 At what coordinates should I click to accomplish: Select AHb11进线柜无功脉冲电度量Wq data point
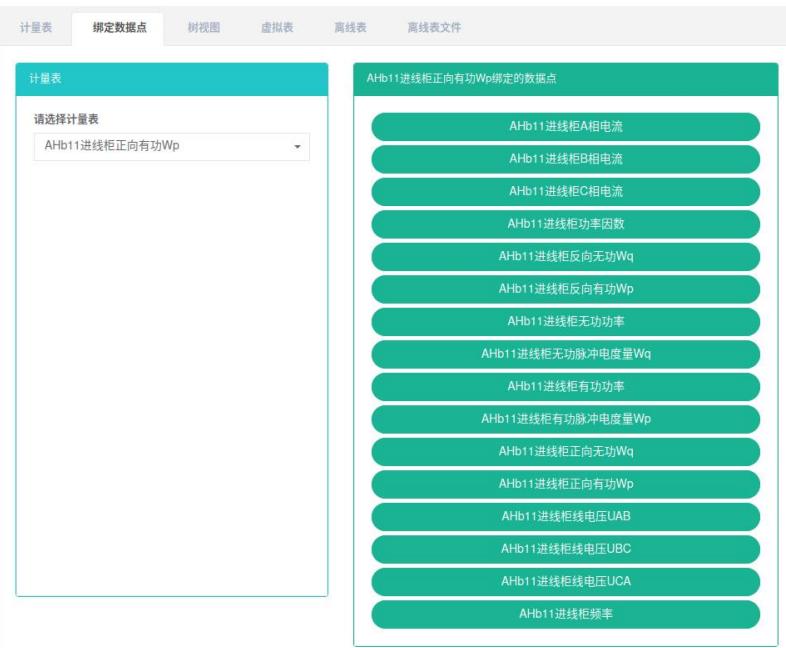tap(565, 354)
